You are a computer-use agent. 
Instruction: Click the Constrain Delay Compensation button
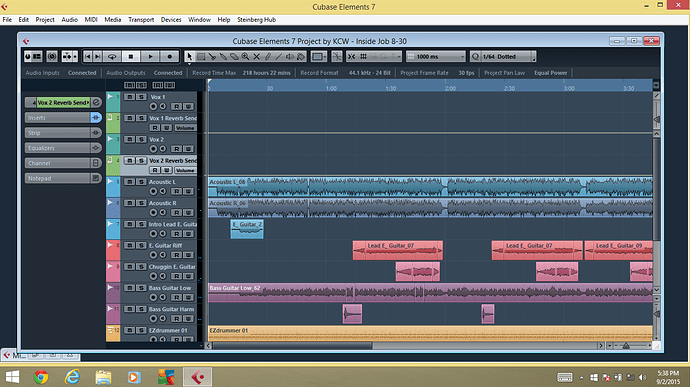(52, 56)
